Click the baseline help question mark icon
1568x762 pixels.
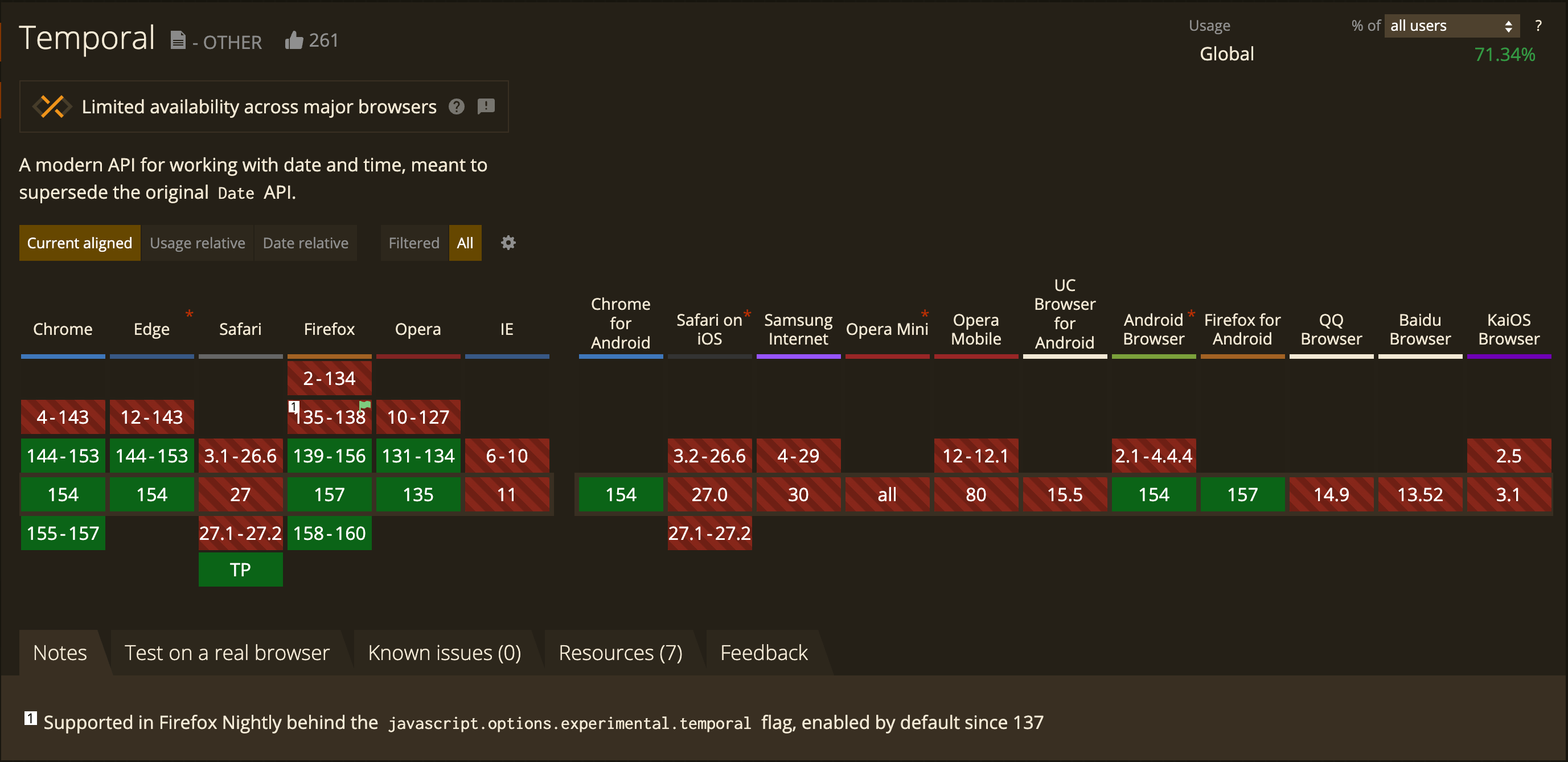457,106
